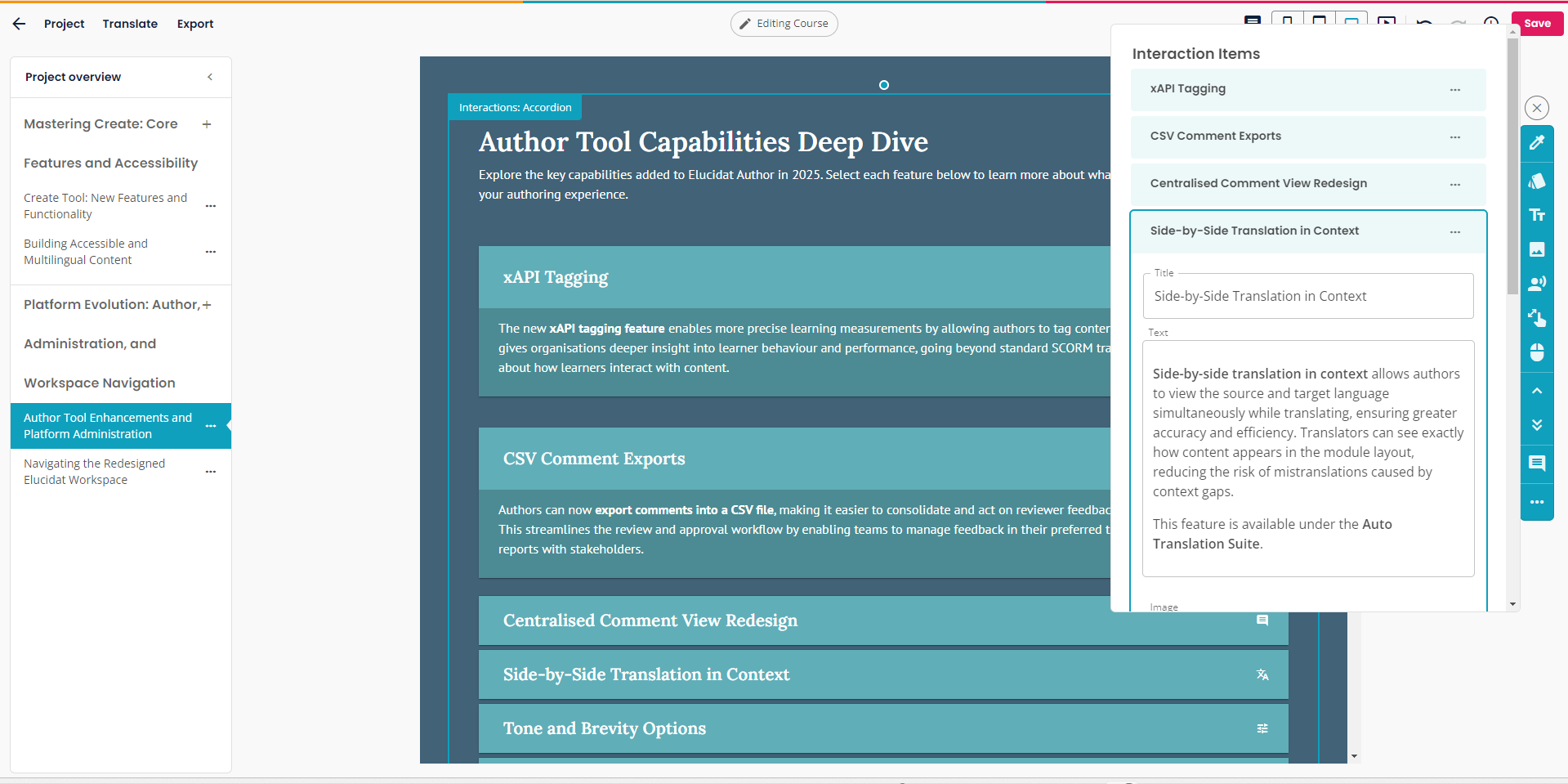Viewport: 1568px width, 784px height.
Task: Click the Author Tool Capabilities Deep Dive heading
Action: click(703, 142)
